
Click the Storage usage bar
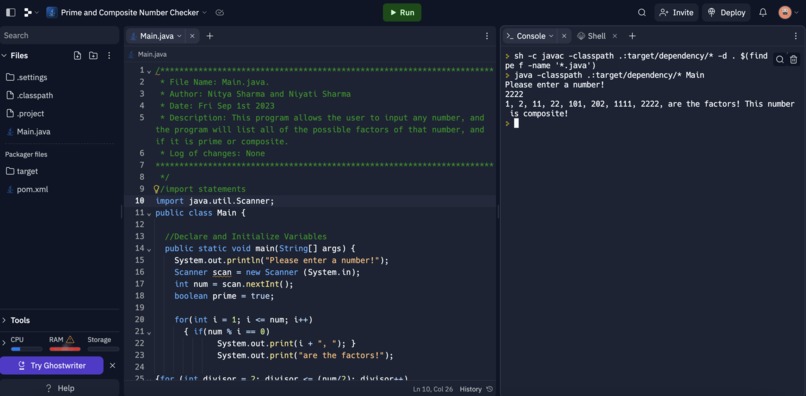coord(103,349)
